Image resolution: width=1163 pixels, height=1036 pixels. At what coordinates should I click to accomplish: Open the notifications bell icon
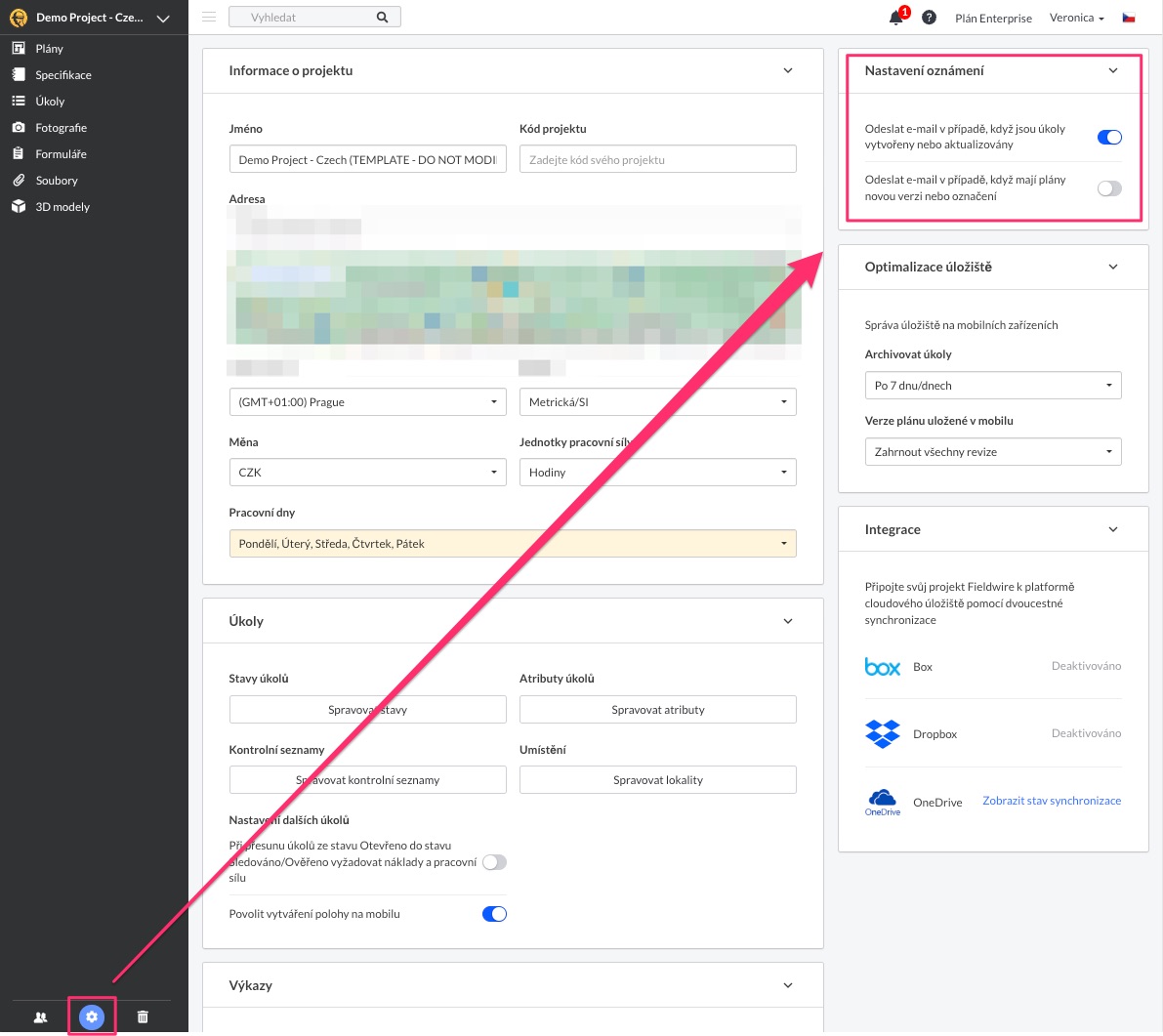point(895,18)
